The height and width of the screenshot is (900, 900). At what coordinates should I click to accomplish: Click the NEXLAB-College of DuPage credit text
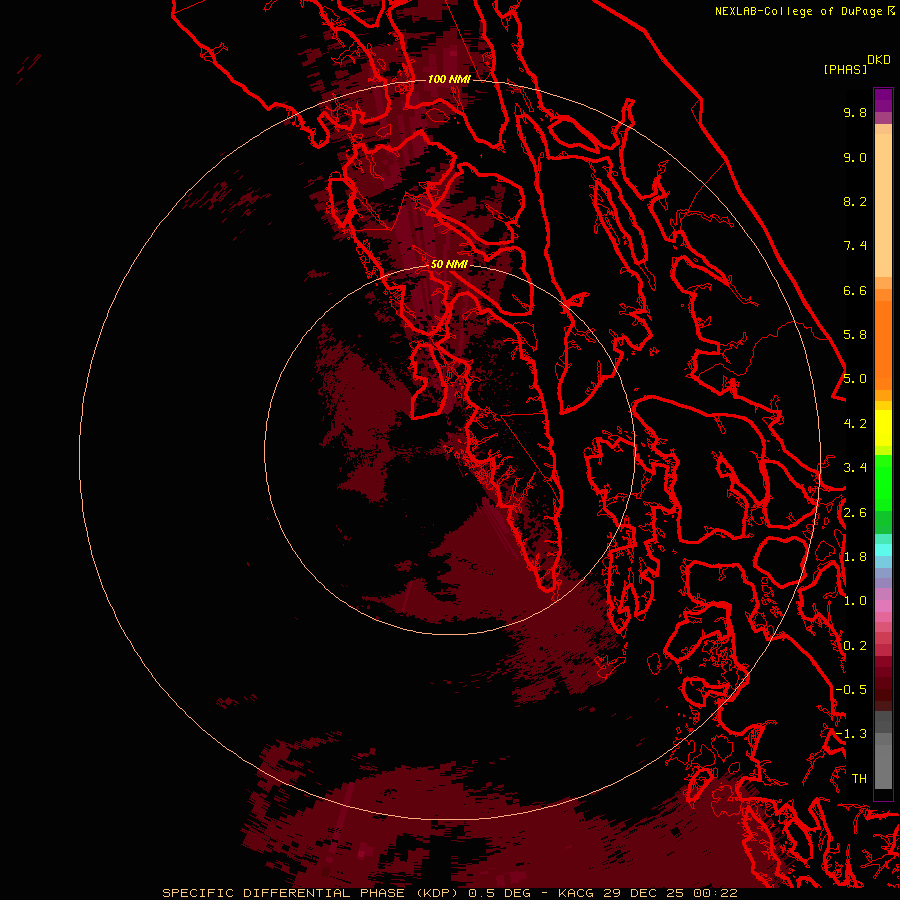coord(801,11)
